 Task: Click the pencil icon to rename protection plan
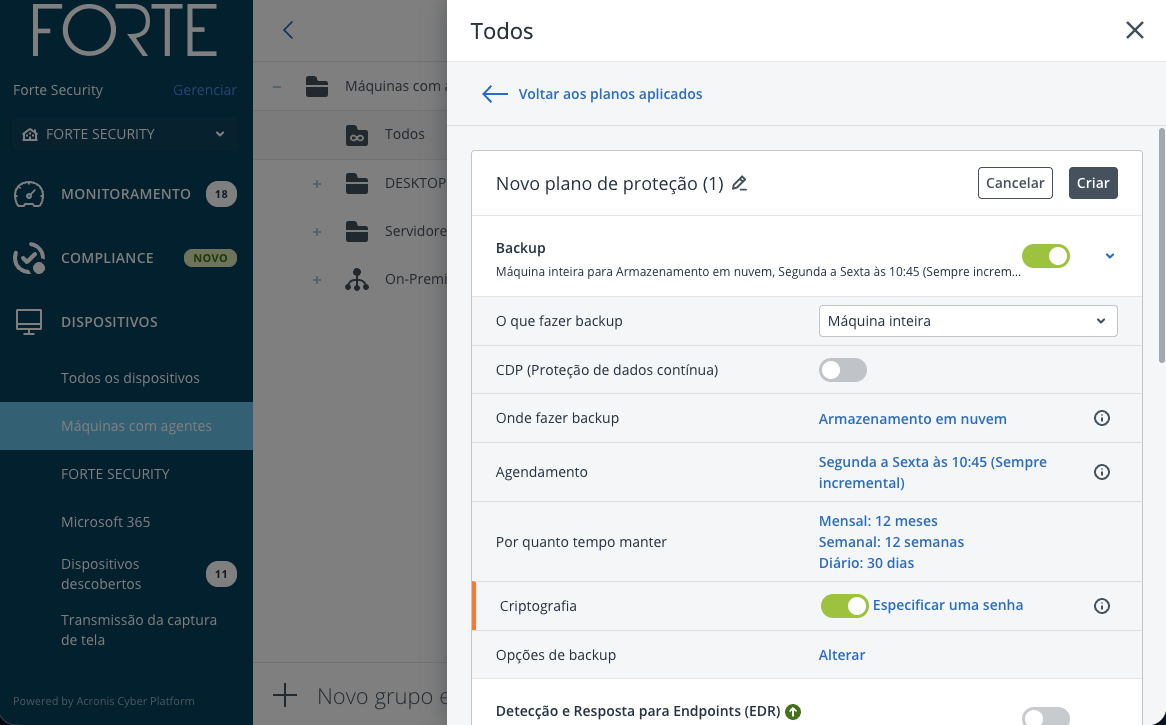739,183
